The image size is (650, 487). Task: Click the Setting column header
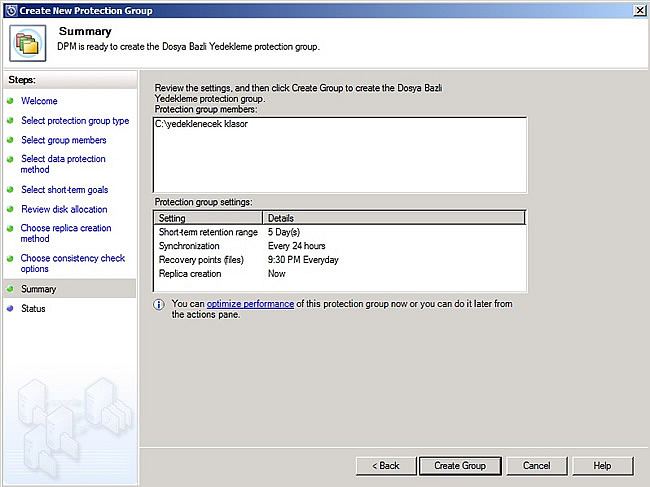pyautogui.click(x=208, y=218)
